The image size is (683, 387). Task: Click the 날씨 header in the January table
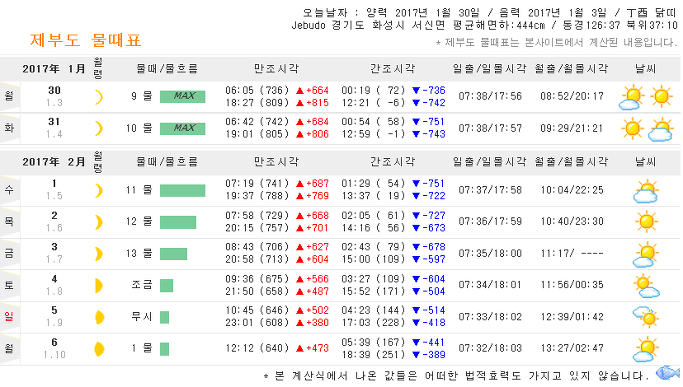[x=646, y=68]
